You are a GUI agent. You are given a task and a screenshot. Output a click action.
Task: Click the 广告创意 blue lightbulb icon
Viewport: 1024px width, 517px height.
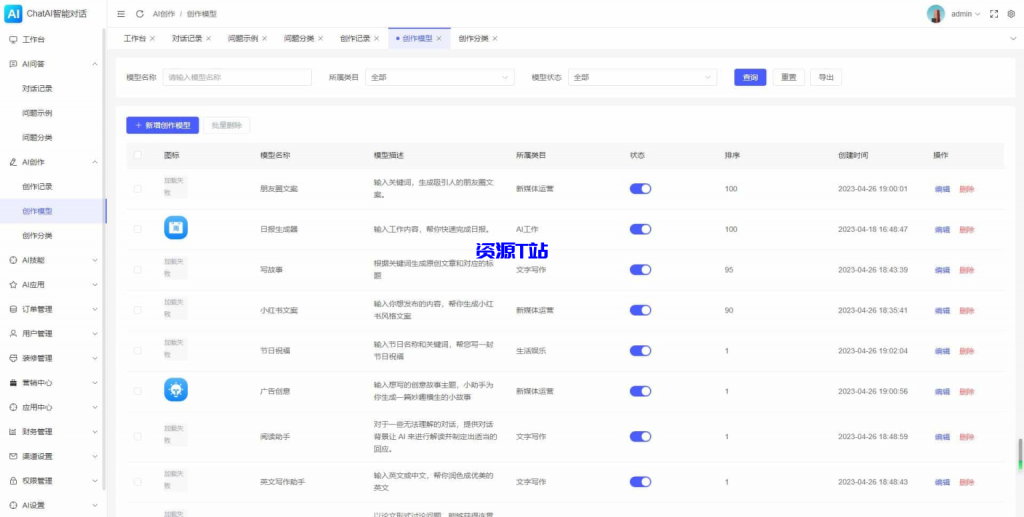(176, 390)
